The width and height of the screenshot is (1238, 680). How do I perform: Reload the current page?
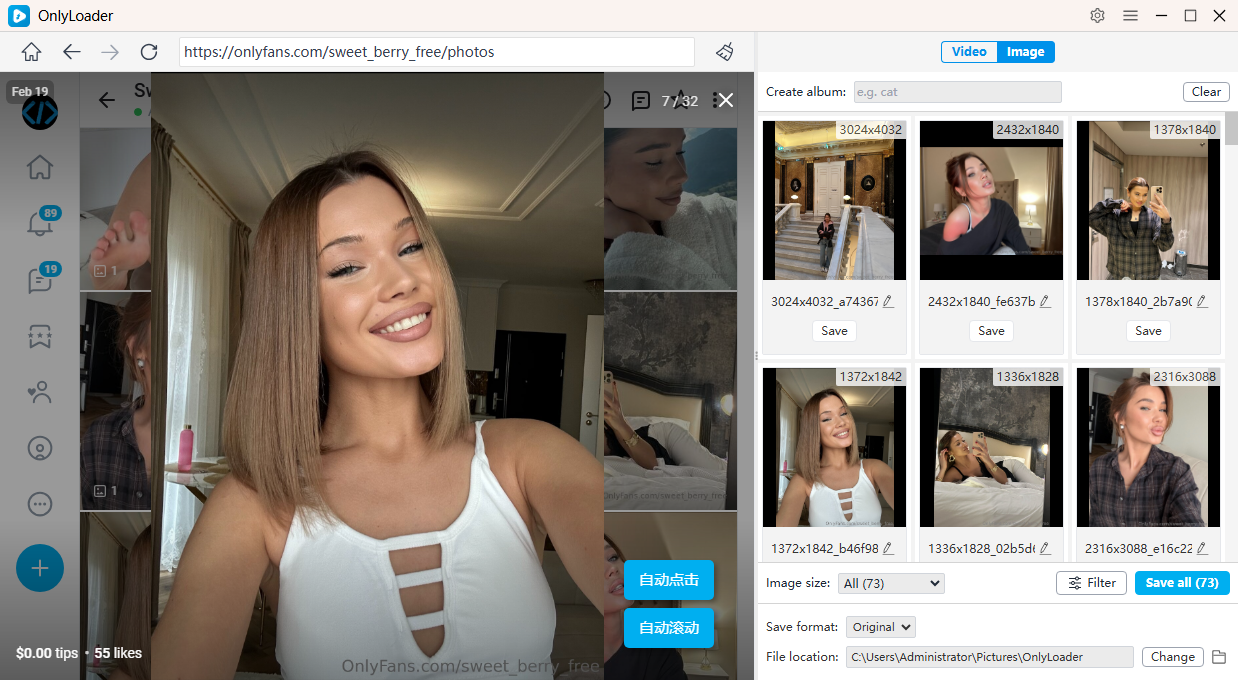149,52
